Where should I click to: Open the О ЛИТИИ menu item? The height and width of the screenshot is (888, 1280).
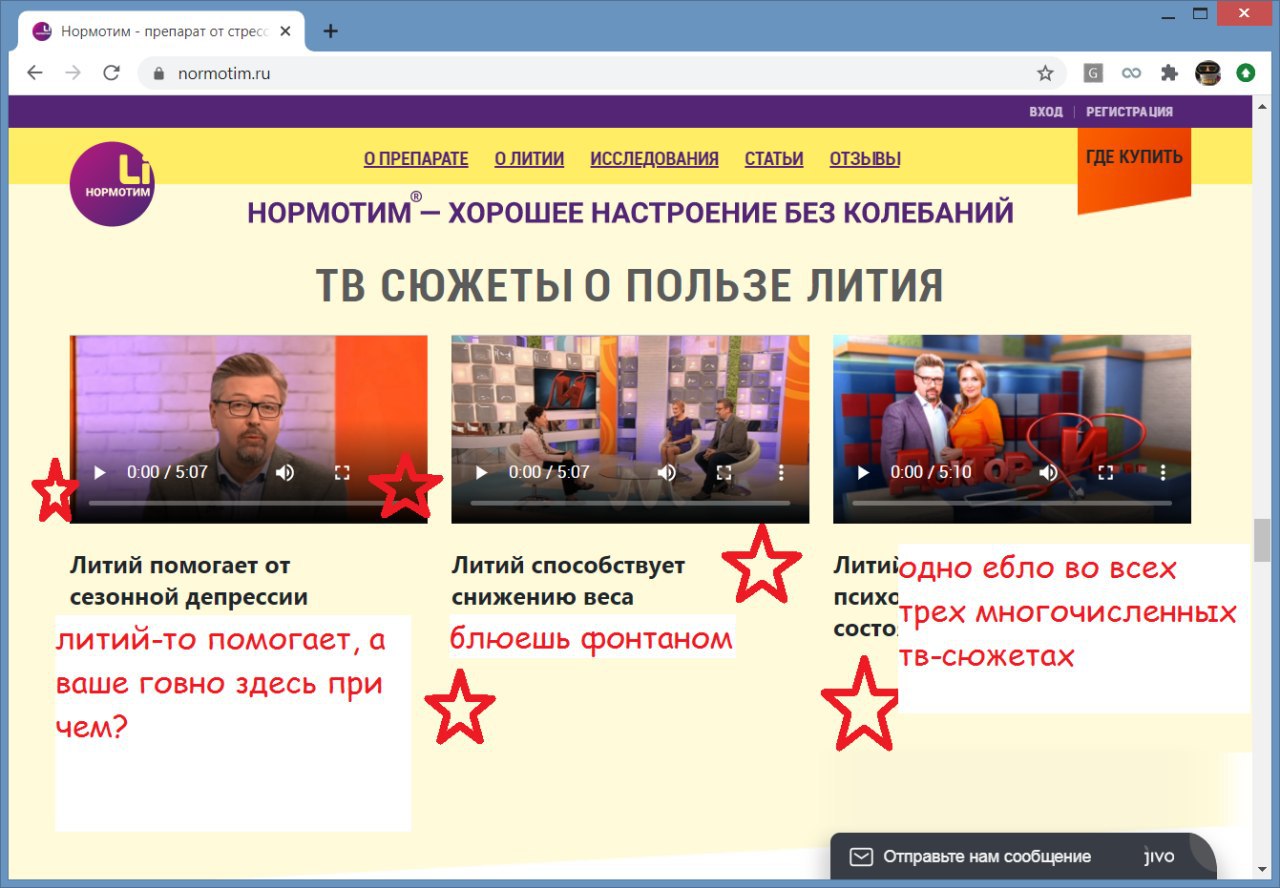[529, 158]
